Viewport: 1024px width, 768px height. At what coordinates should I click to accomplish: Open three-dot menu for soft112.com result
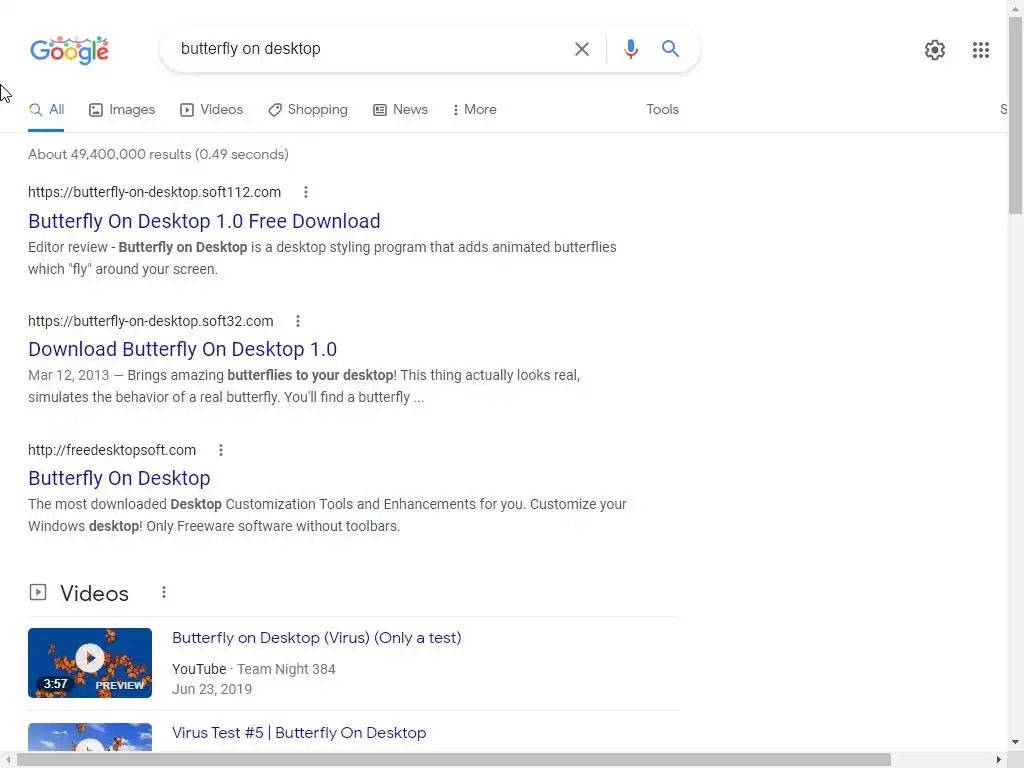coord(306,192)
